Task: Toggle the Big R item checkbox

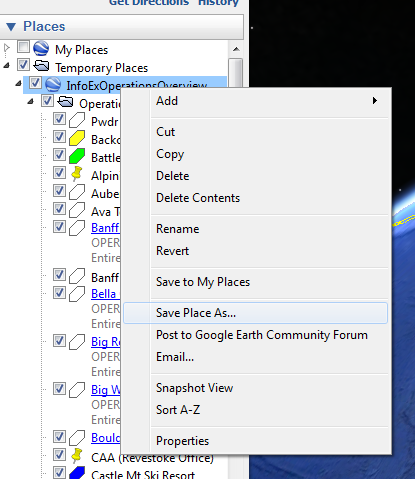Action: pyautogui.click(x=59, y=341)
